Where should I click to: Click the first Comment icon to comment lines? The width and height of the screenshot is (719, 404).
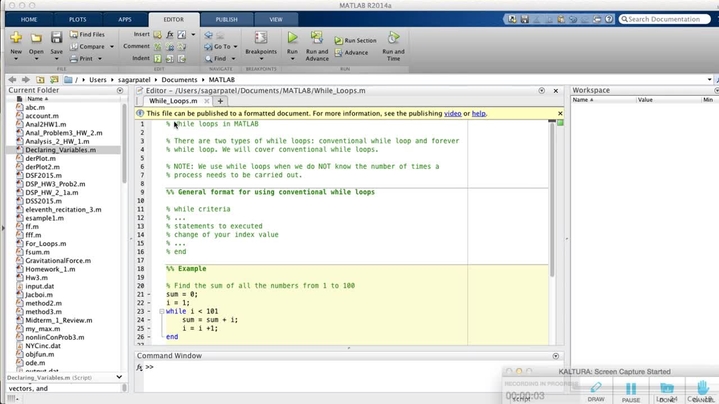coord(158,46)
